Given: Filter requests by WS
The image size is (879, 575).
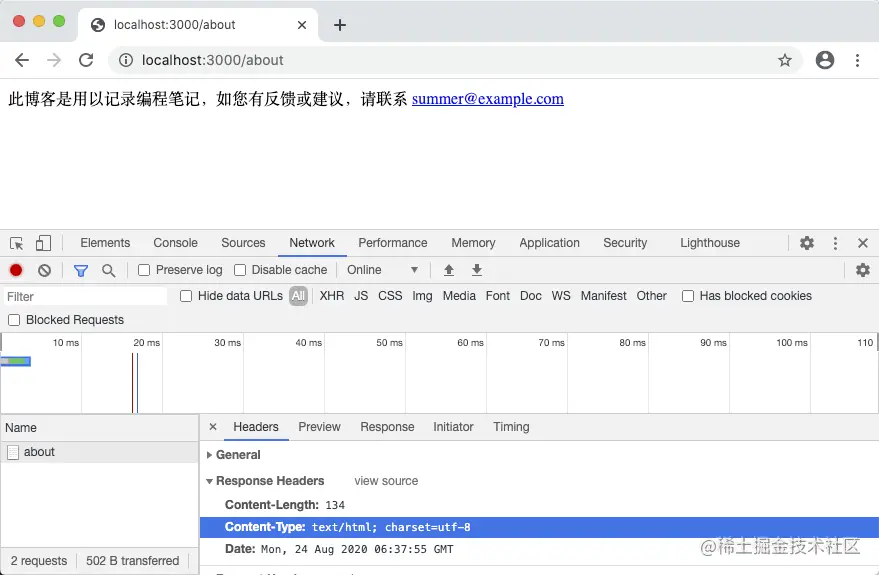Looking at the screenshot, I should point(561,296).
